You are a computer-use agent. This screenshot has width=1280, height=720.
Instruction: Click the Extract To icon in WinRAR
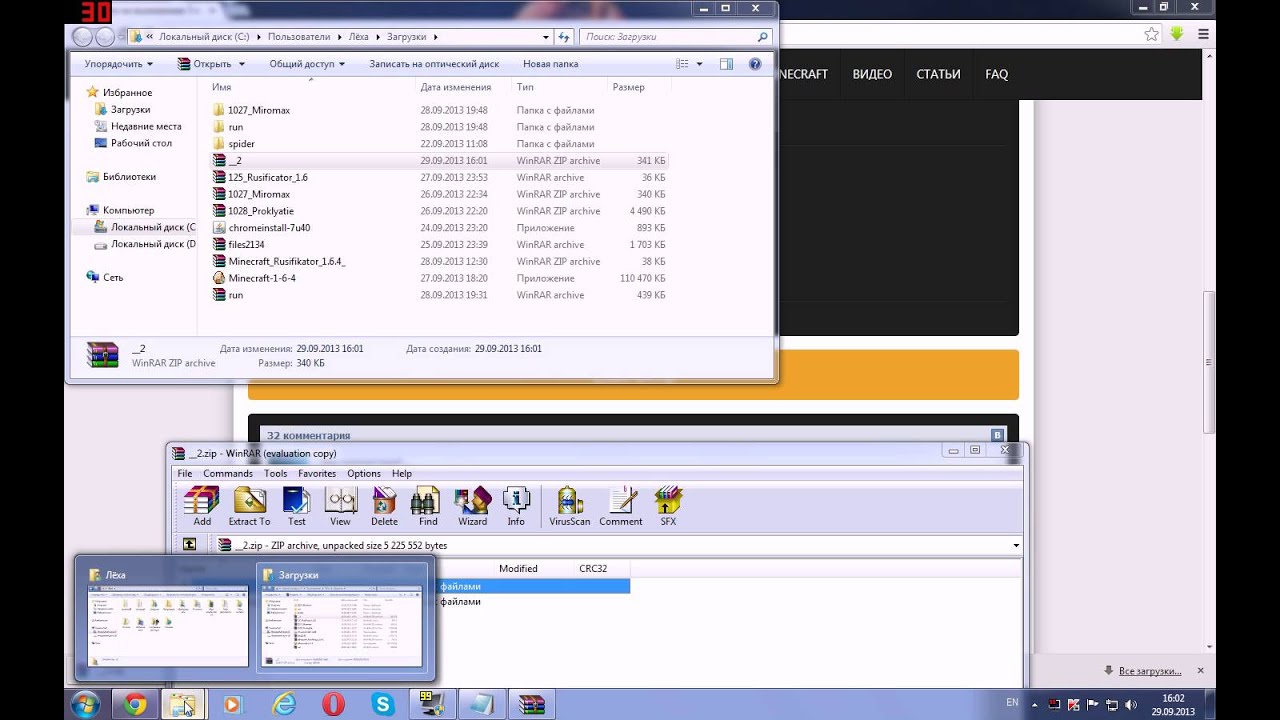249,506
